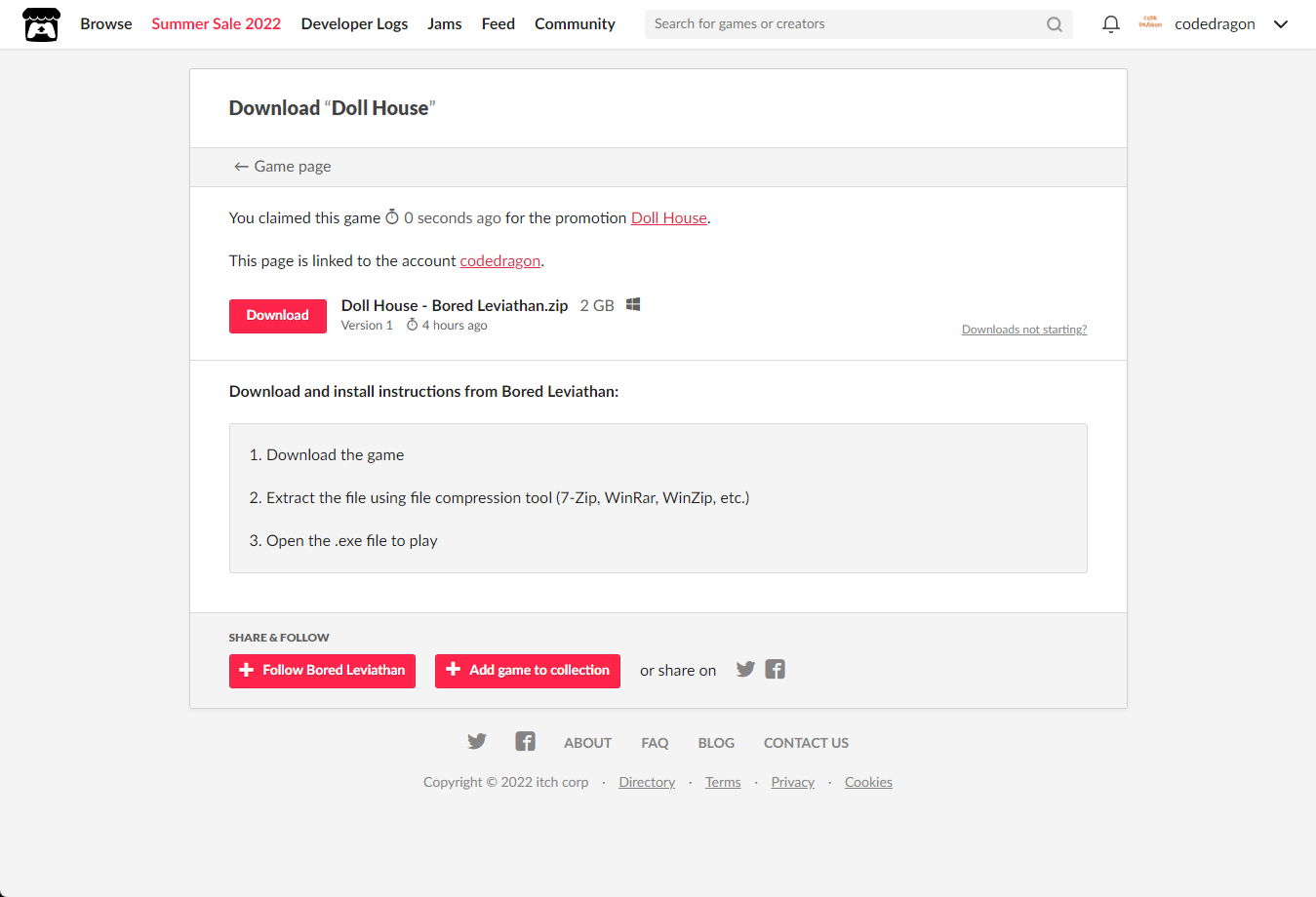Click the search magnifier icon
This screenshot has width=1316, height=897.
click(1055, 24)
